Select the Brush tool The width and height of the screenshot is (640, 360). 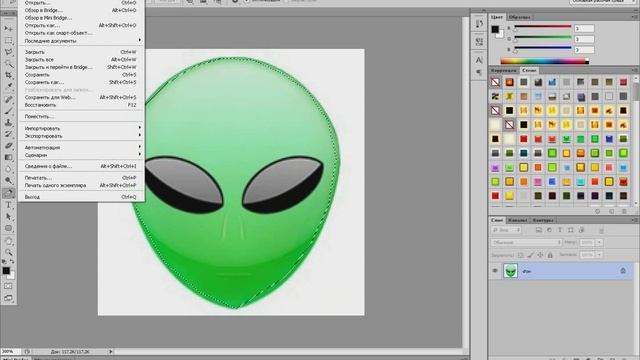8,111
